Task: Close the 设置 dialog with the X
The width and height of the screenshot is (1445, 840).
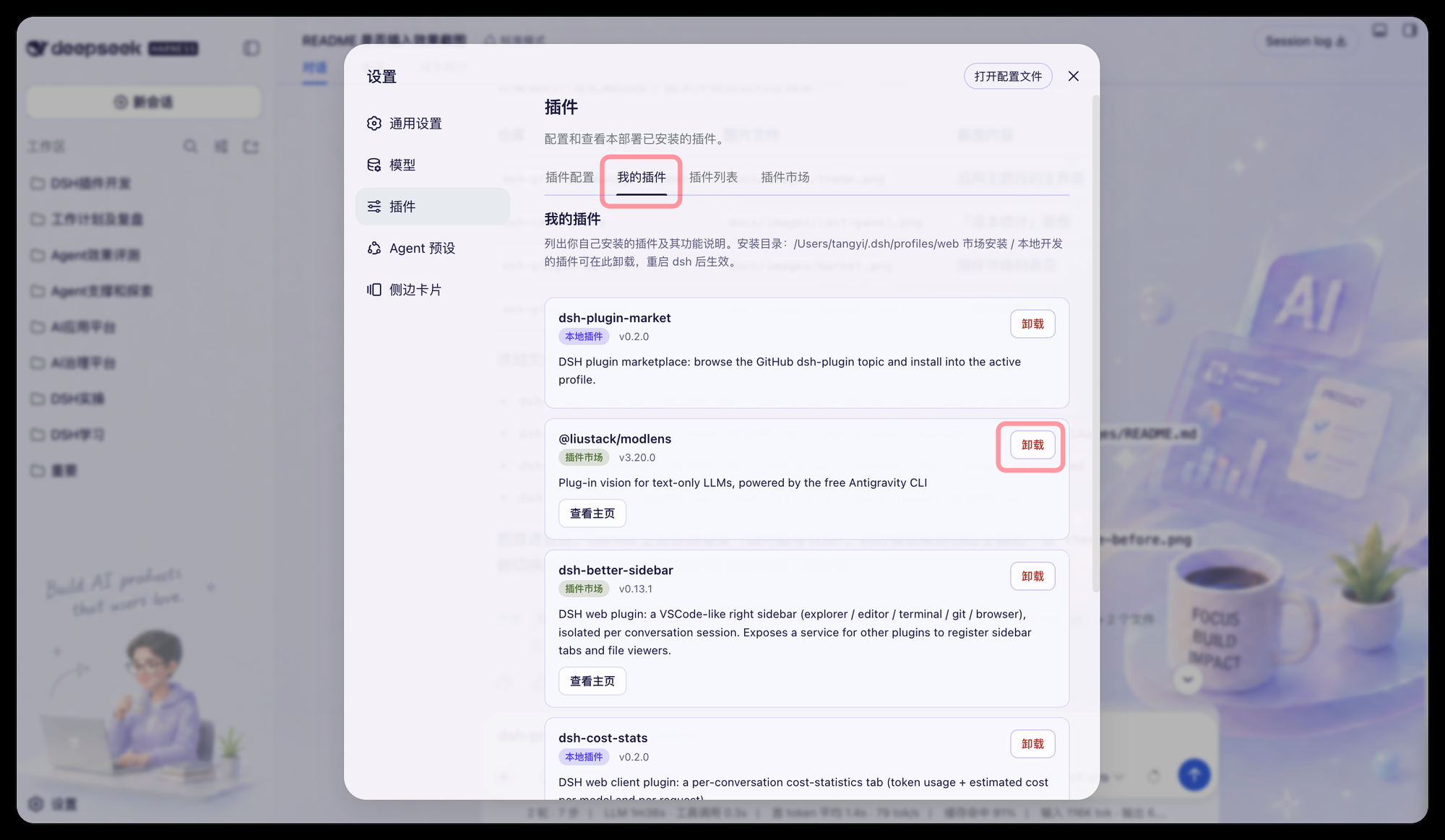Action: [1074, 77]
